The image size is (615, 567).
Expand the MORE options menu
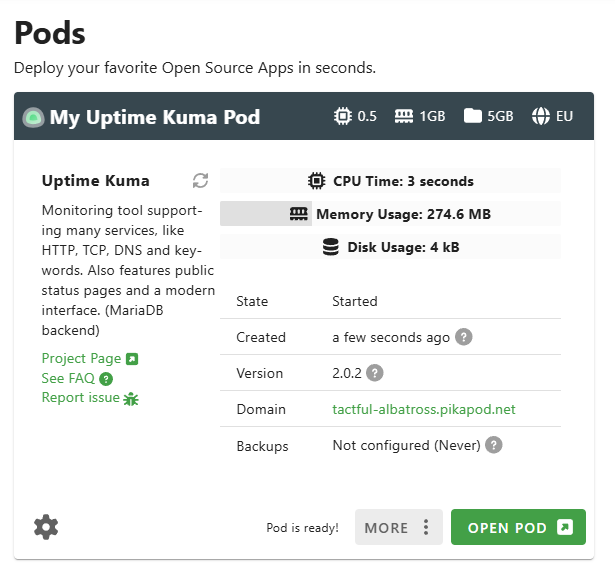(x=398, y=527)
